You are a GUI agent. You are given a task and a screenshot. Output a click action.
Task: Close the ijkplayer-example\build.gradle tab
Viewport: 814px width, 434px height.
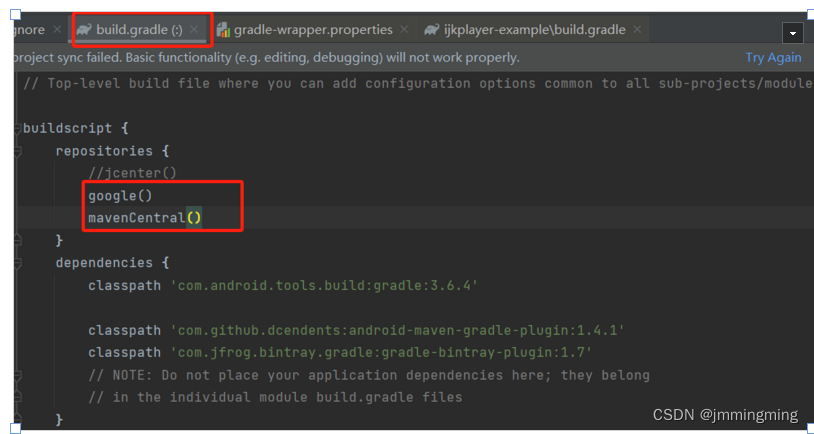pyautogui.click(x=637, y=30)
